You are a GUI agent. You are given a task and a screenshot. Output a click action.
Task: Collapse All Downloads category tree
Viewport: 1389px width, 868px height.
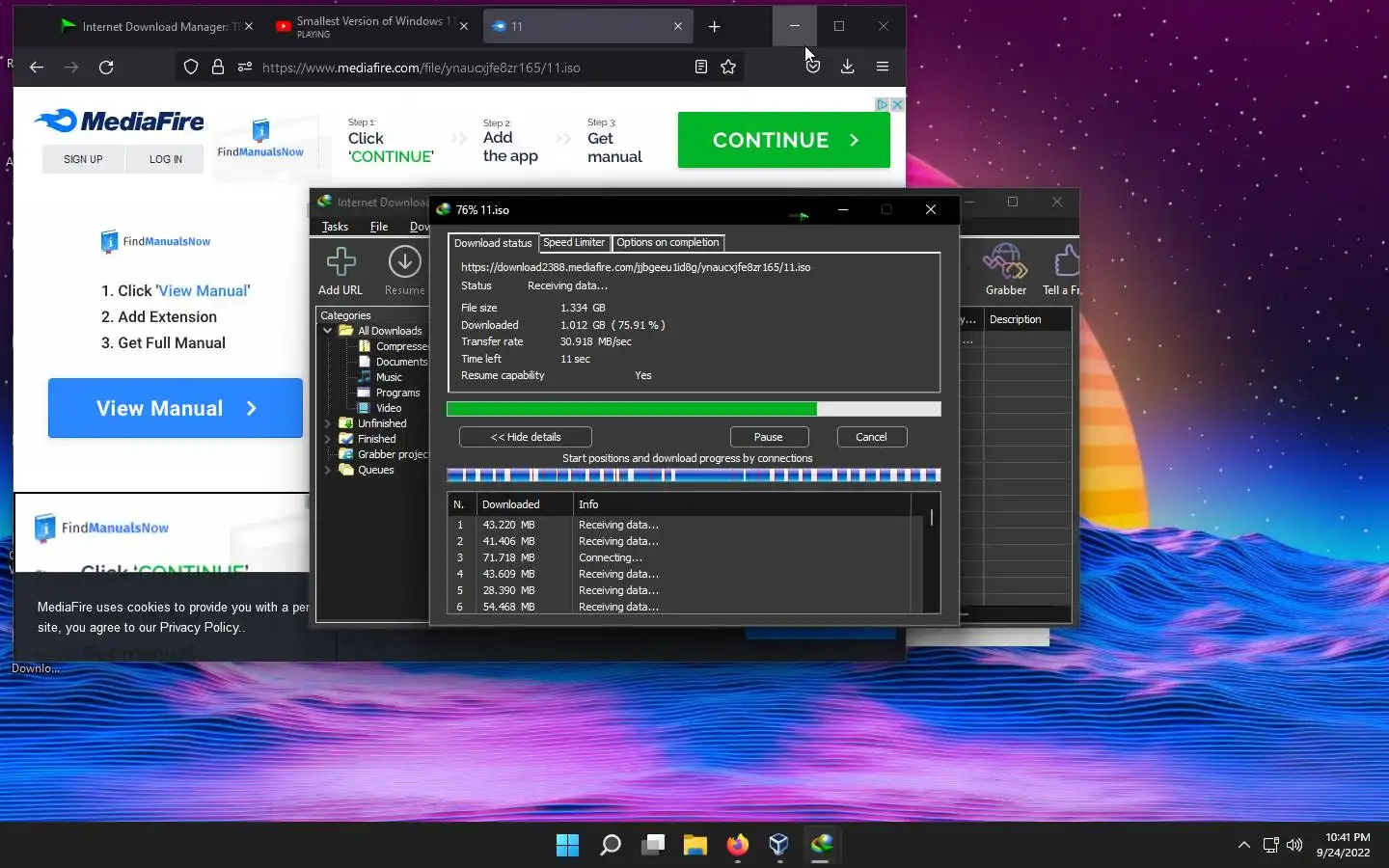328,331
